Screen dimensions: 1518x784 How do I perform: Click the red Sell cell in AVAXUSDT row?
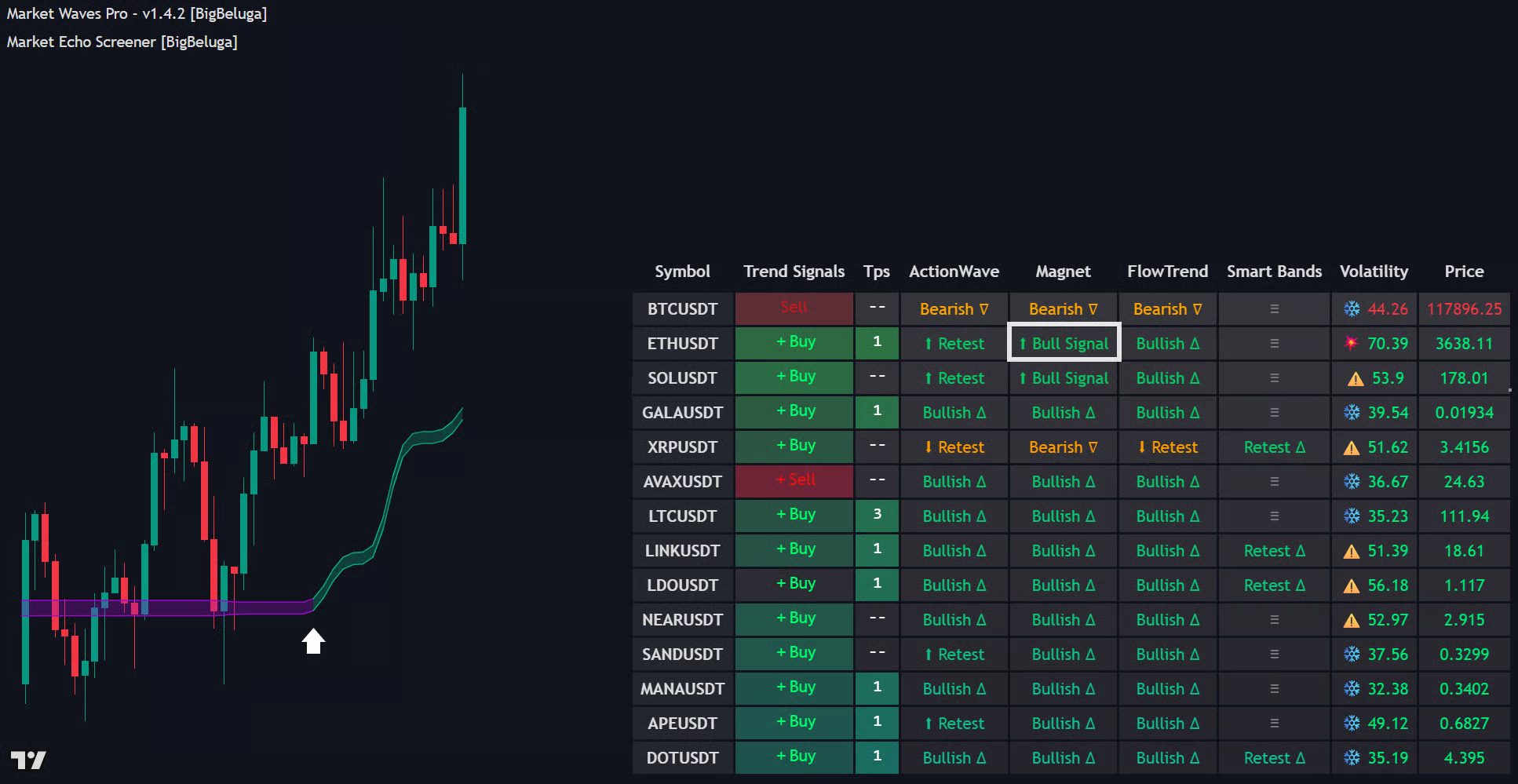794,481
